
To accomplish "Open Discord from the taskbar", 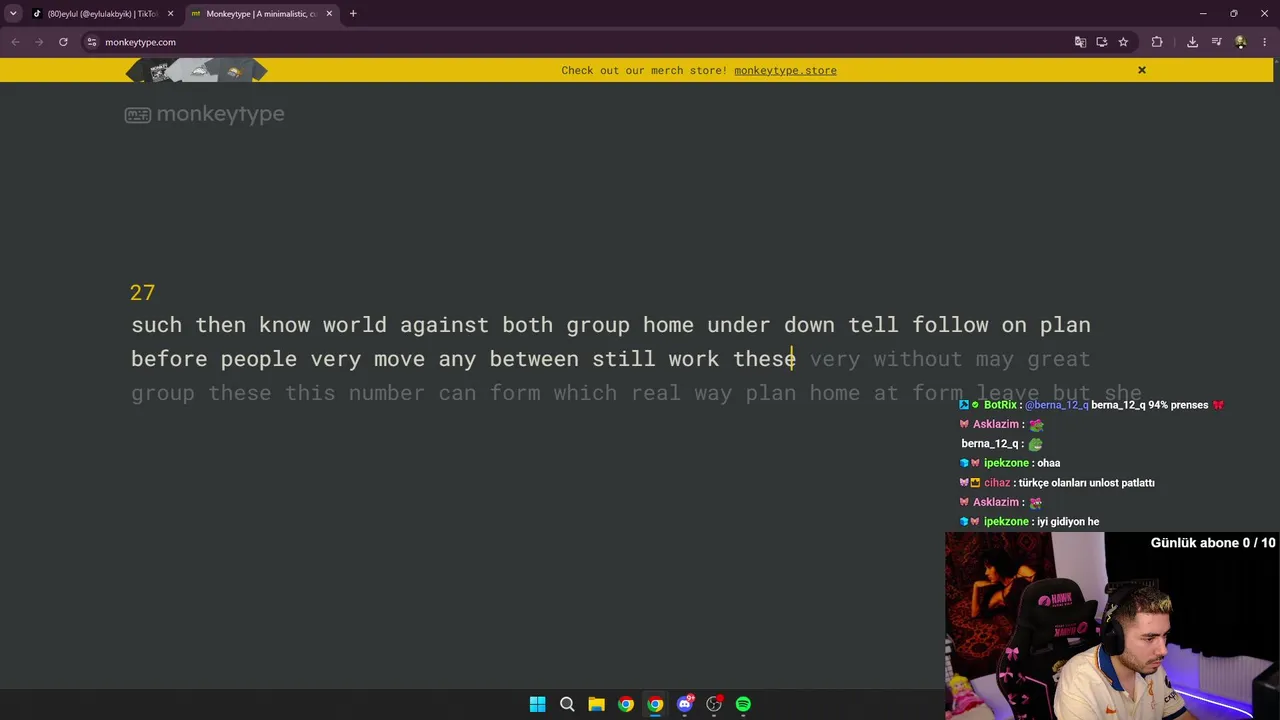I will coord(684,704).
